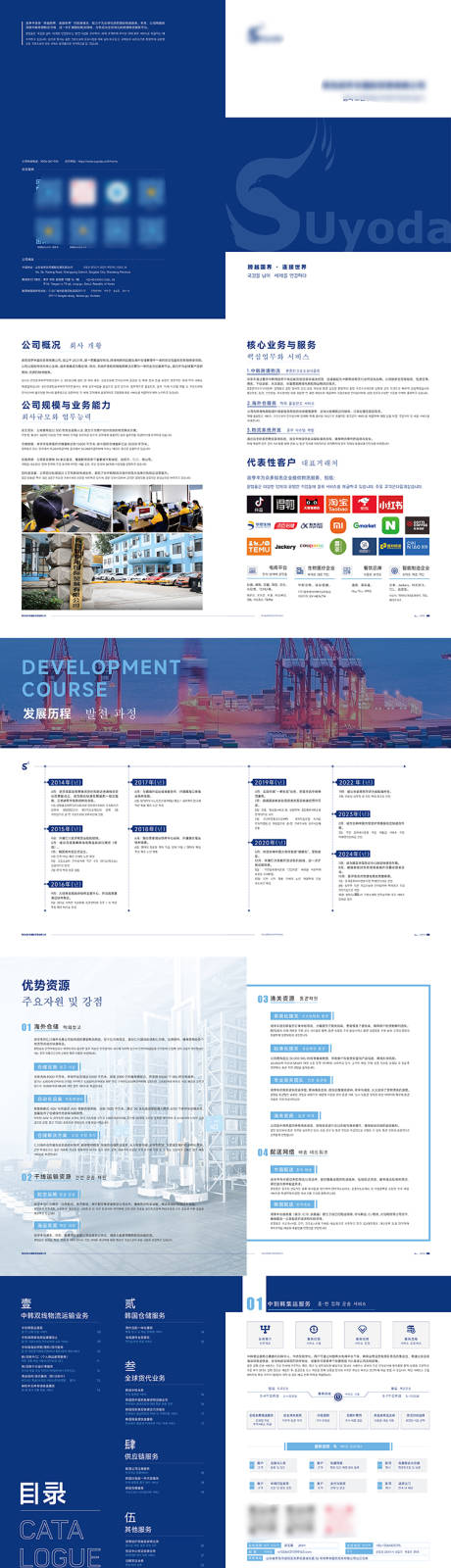Click the Taobao (淘宝) orange logo
Image resolution: width=451 pixels, height=1568 pixels.
click(338, 504)
